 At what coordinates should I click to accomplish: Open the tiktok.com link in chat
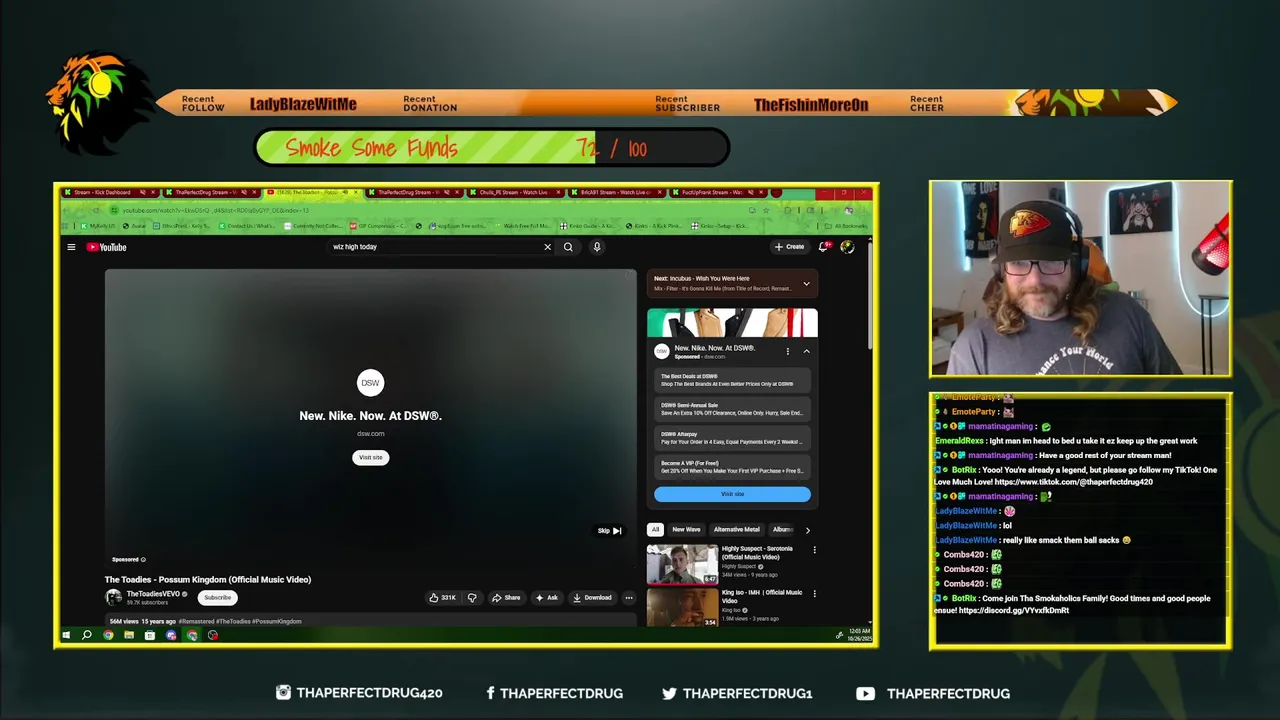pos(1073,482)
